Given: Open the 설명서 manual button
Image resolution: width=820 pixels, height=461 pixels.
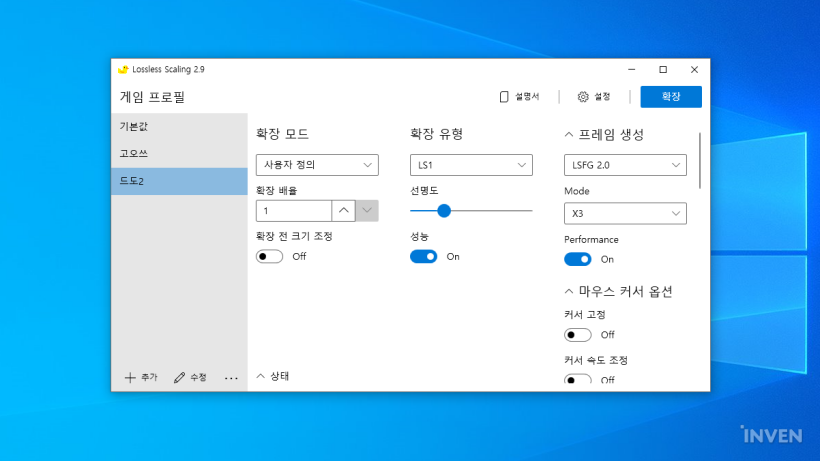Looking at the screenshot, I should 519,97.
